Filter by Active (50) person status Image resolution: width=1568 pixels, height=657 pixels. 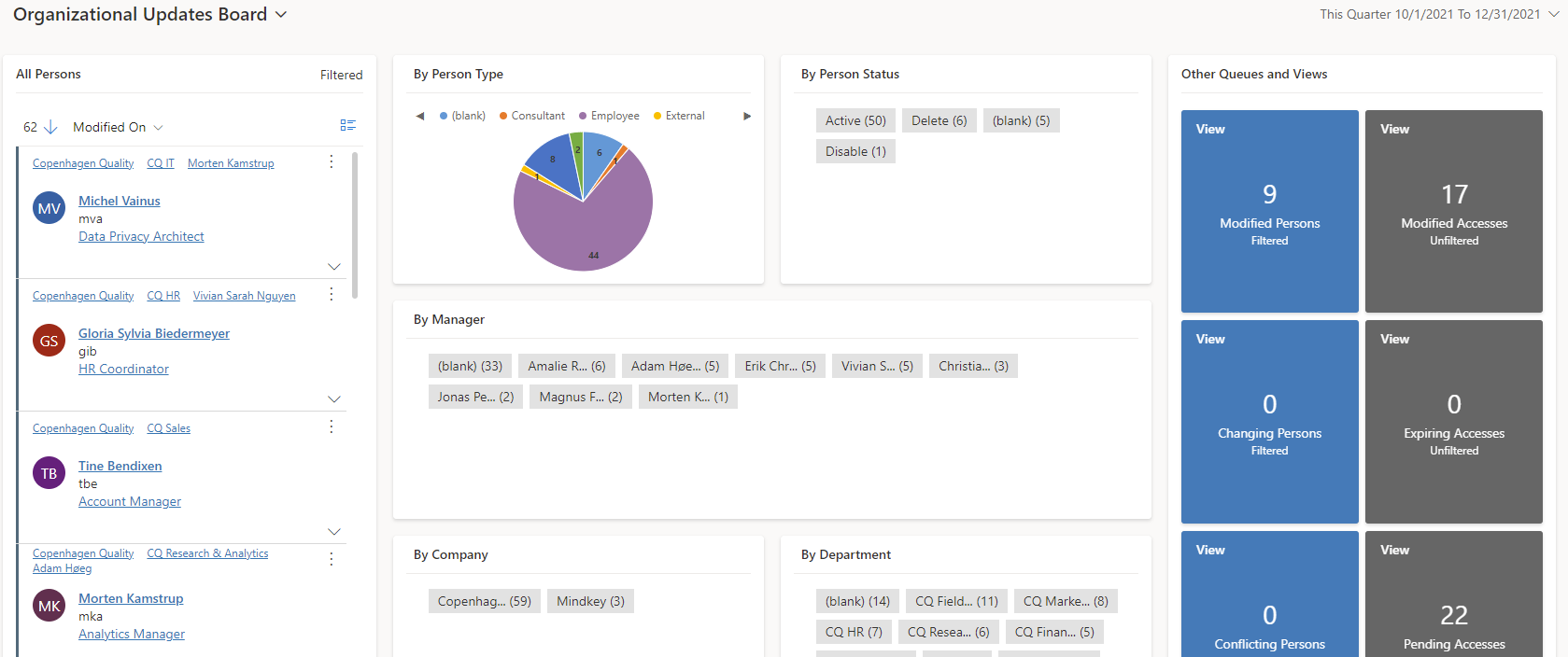(x=855, y=120)
